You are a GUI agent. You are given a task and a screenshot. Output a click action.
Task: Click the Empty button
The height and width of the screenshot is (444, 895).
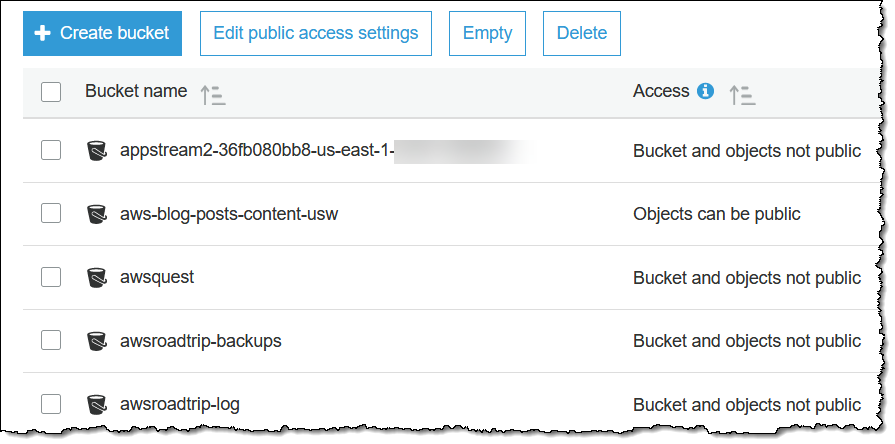pyautogui.click(x=487, y=33)
